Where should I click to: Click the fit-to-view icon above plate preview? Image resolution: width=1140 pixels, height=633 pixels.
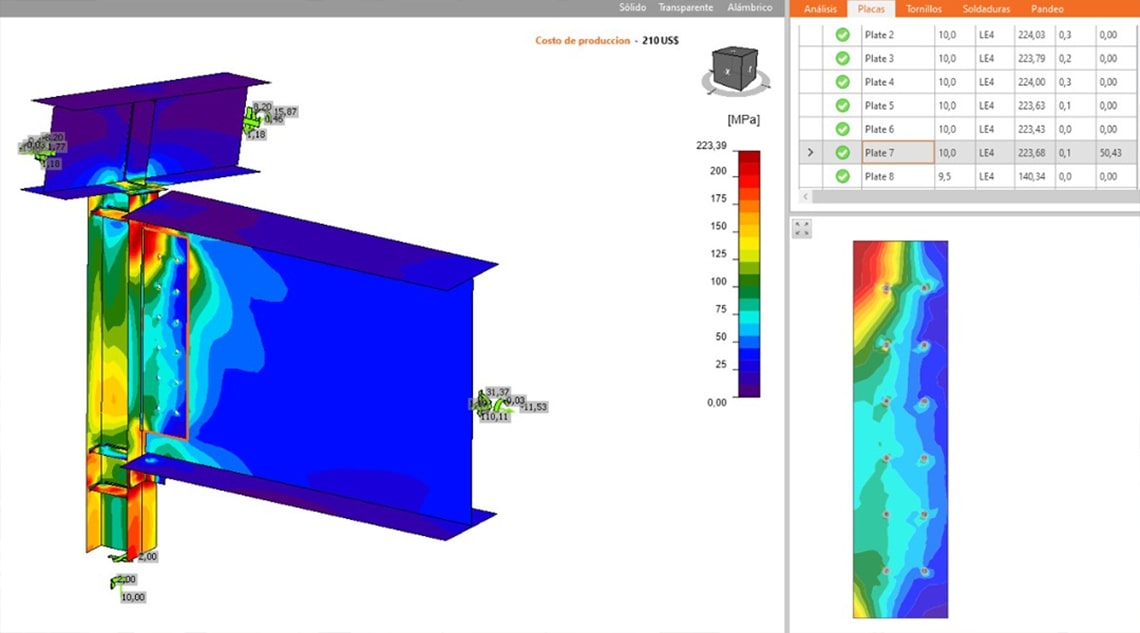802,229
